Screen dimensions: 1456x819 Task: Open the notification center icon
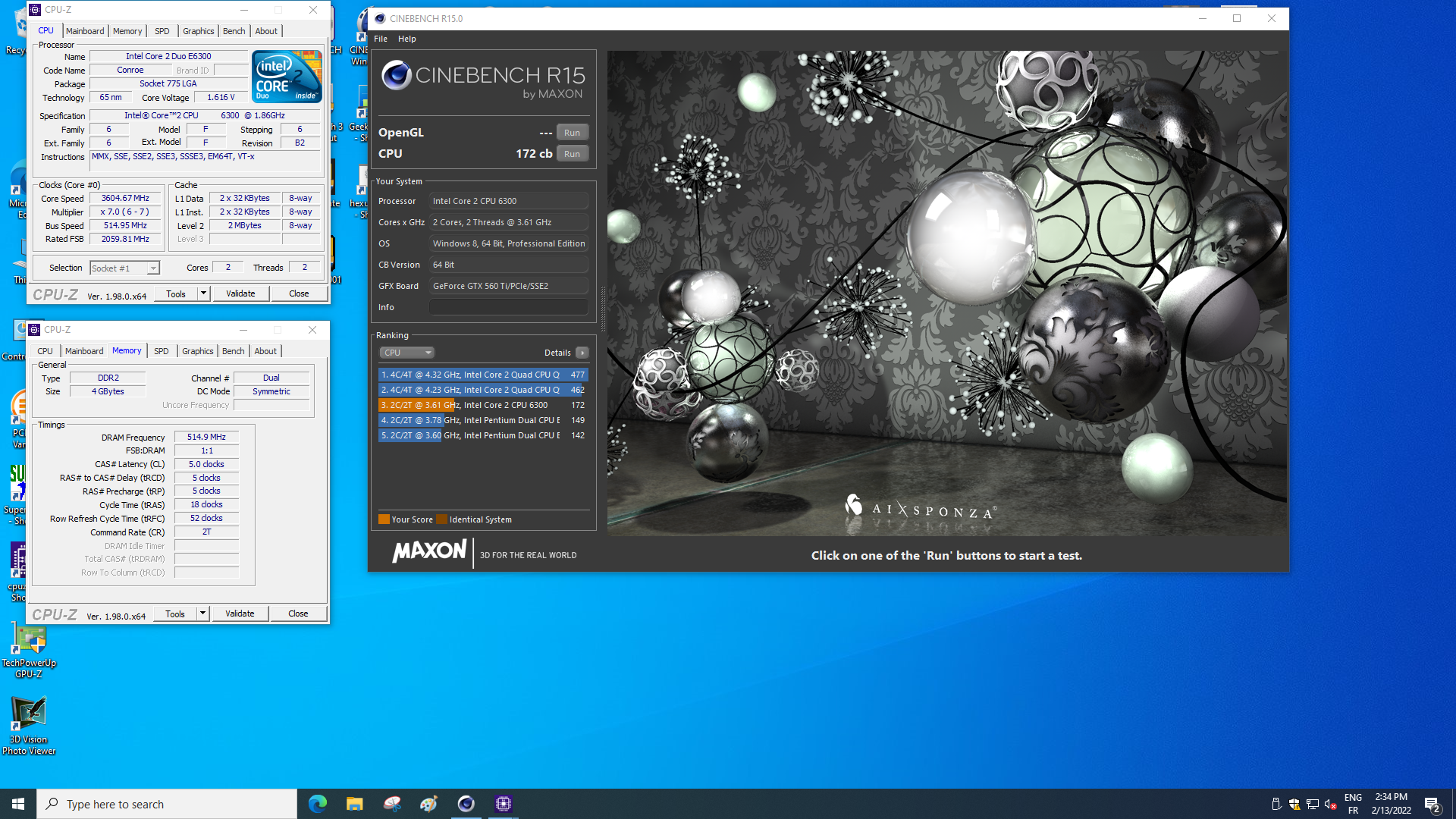click(x=1432, y=805)
